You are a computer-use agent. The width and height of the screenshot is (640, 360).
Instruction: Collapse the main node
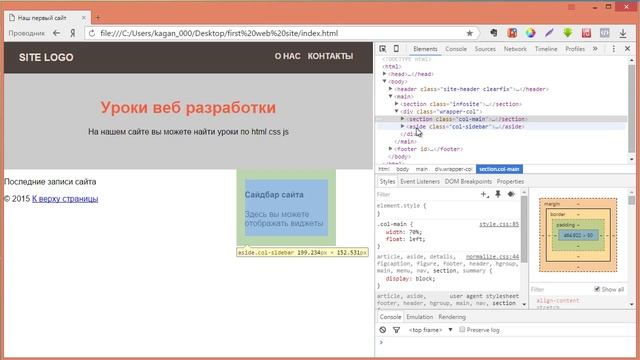click(391, 96)
